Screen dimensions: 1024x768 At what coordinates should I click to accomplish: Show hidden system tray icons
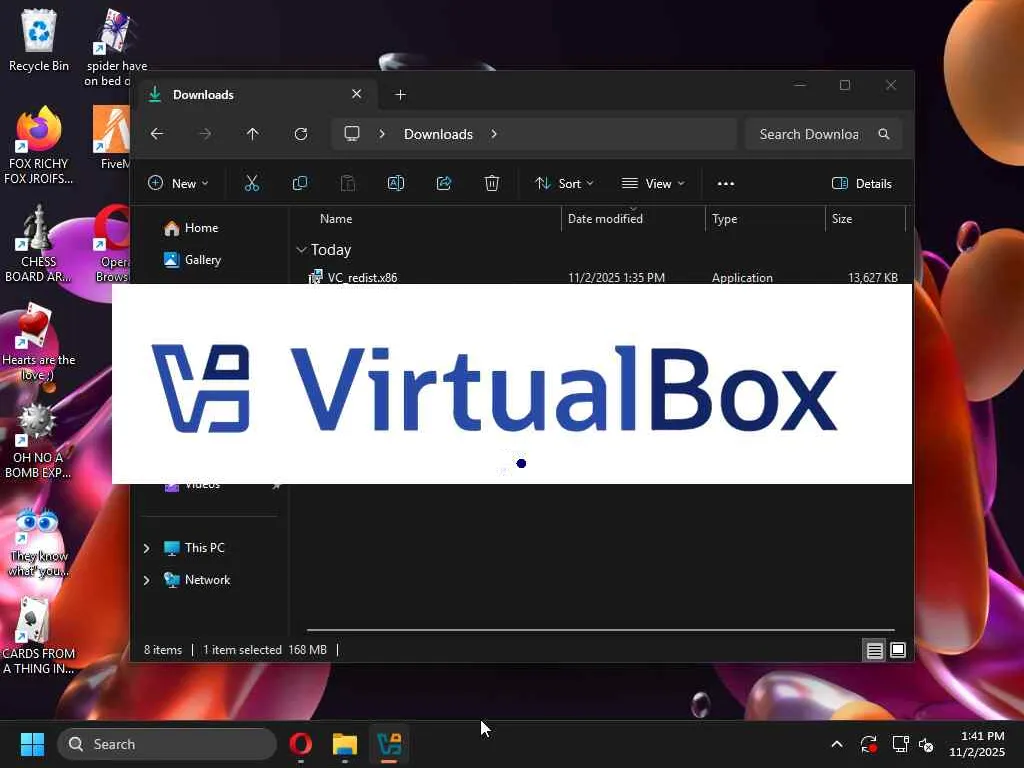tap(837, 744)
